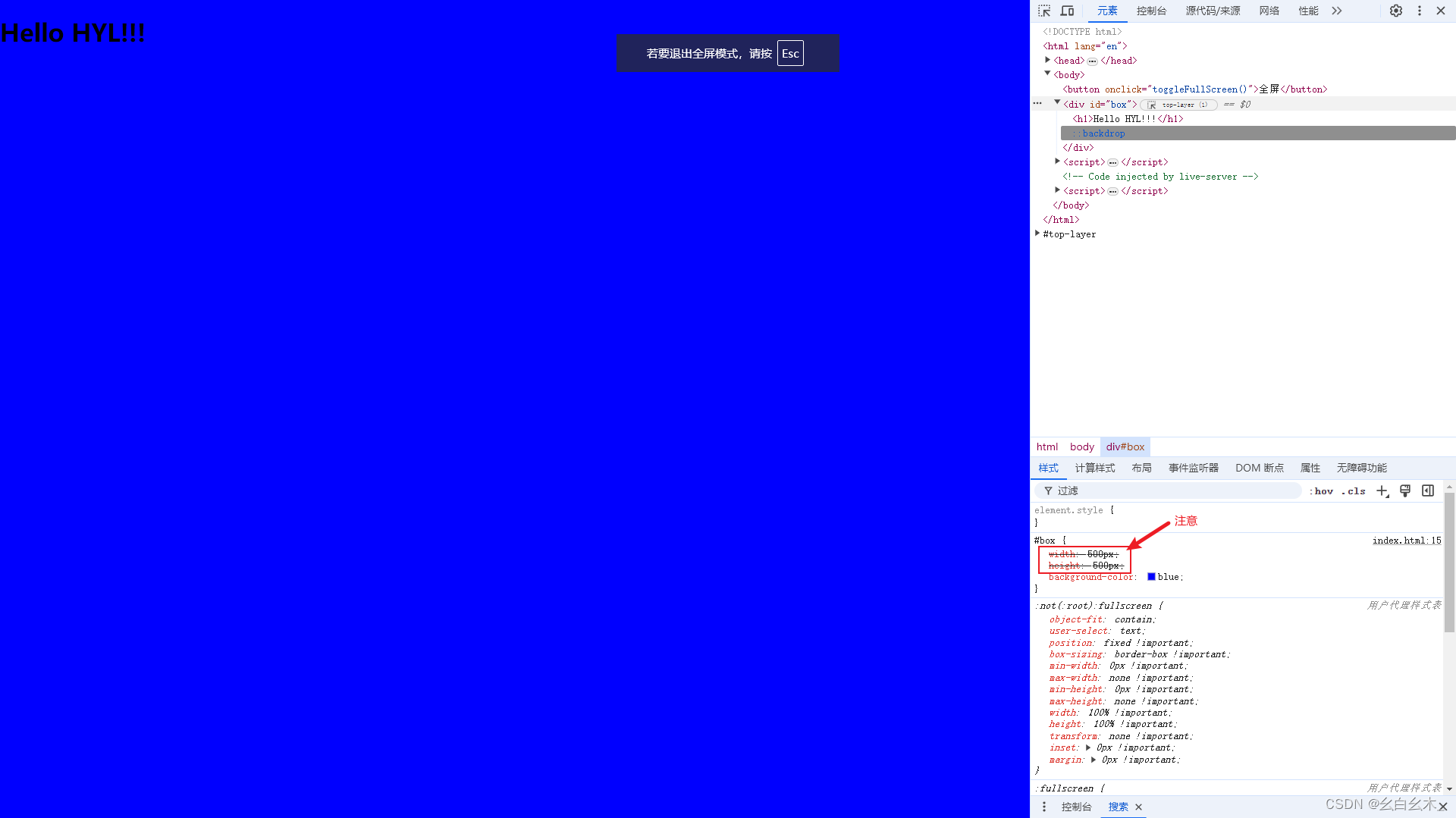The height and width of the screenshot is (818, 1456).
Task: Open DevTools settings gear
Action: pyautogui.click(x=1396, y=11)
